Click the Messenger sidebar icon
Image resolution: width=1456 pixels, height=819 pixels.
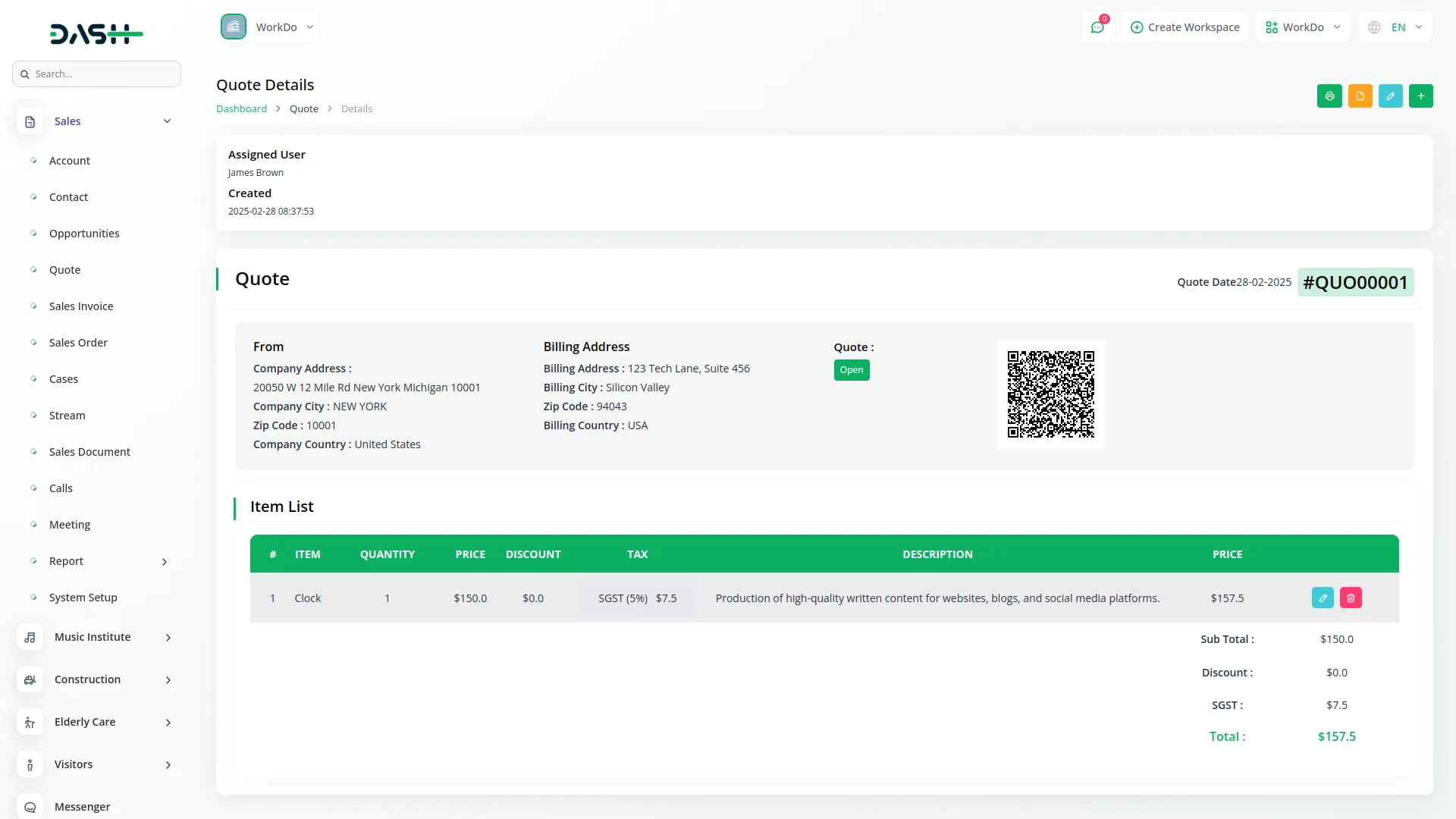tap(30, 807)
